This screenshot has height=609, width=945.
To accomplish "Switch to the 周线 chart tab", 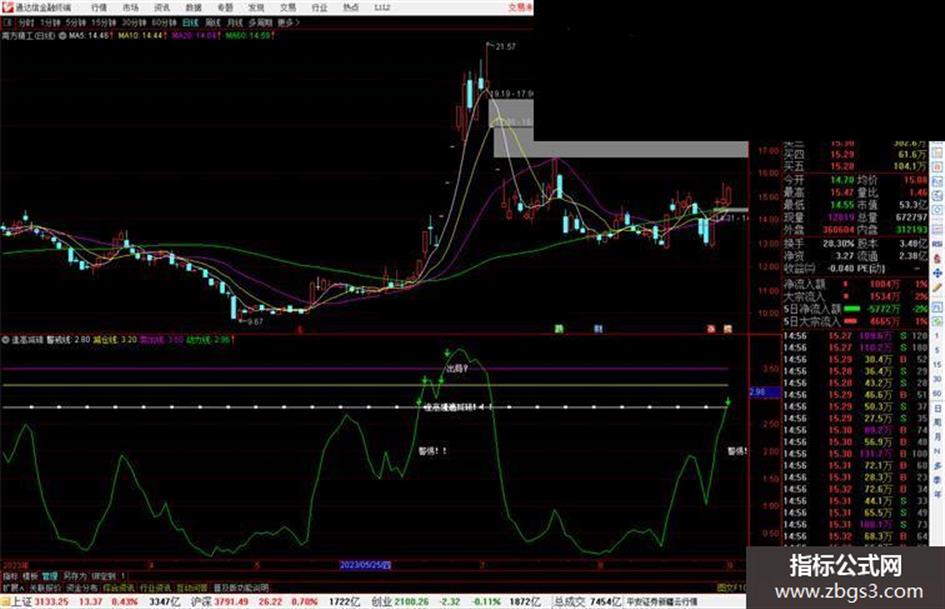I will [x=213, y=22].
